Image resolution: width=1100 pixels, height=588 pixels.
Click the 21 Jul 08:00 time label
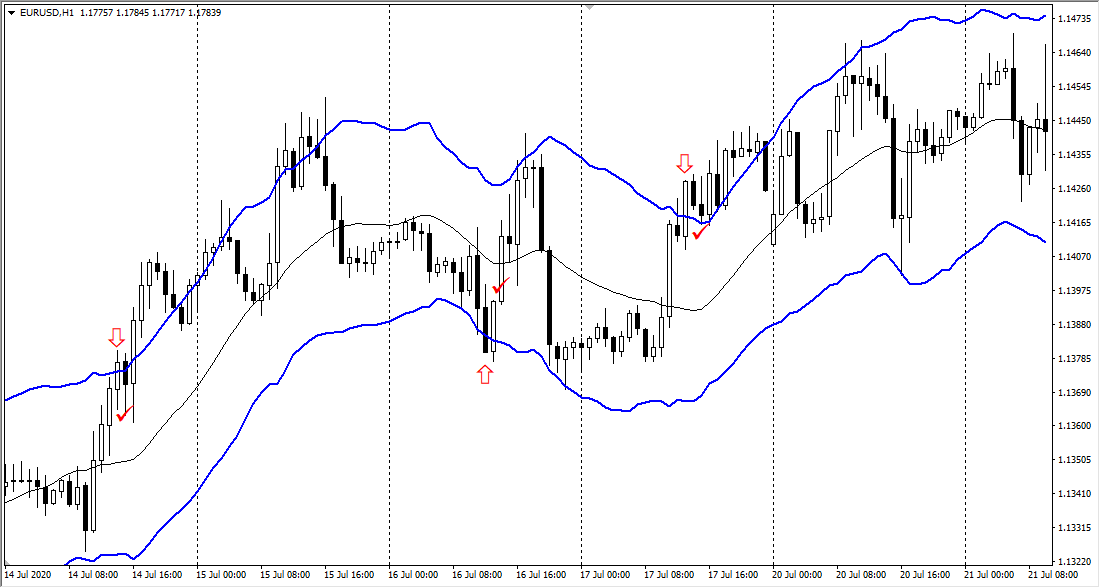point(1052,576)
